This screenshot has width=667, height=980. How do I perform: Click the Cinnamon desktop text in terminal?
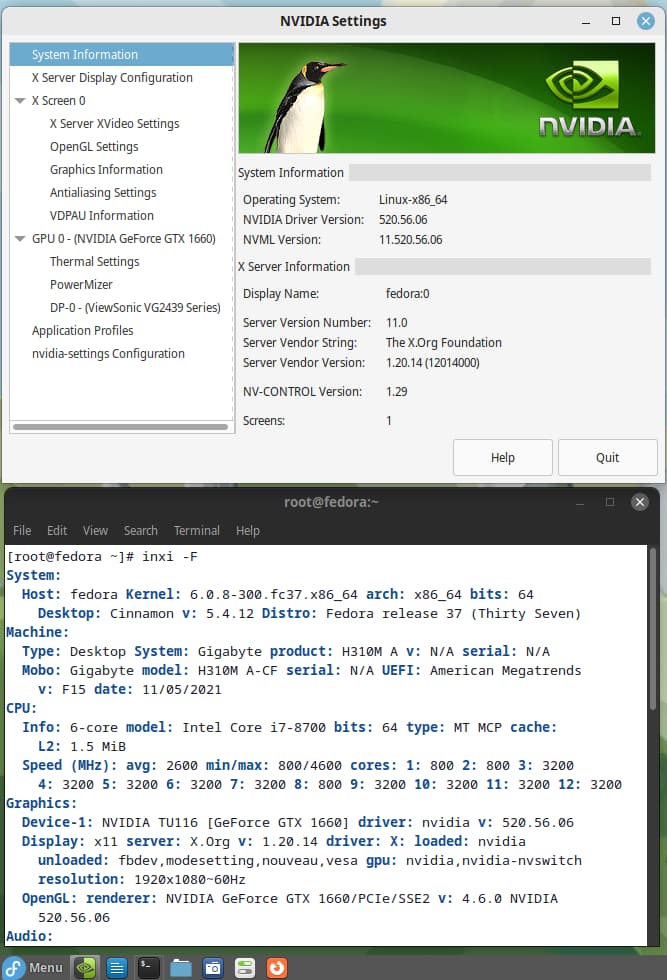point(142,614)
